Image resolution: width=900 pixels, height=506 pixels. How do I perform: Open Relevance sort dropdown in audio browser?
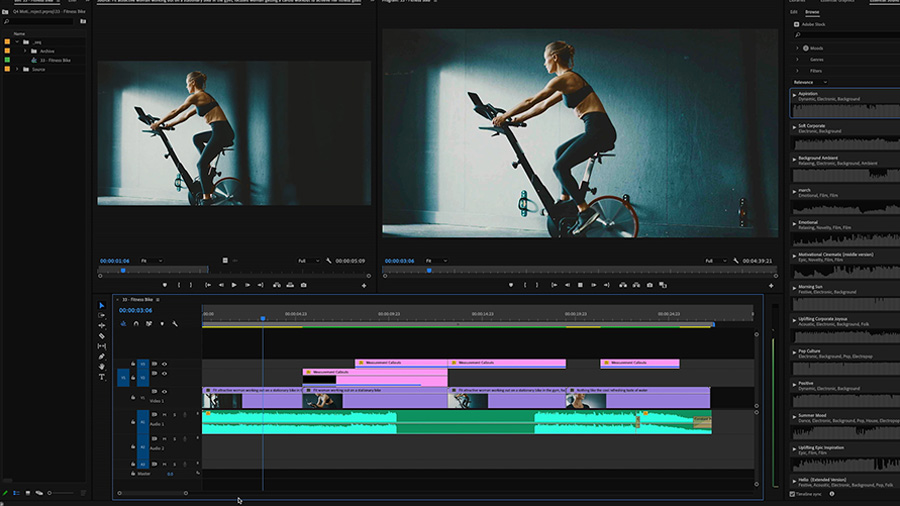(810, 82)
